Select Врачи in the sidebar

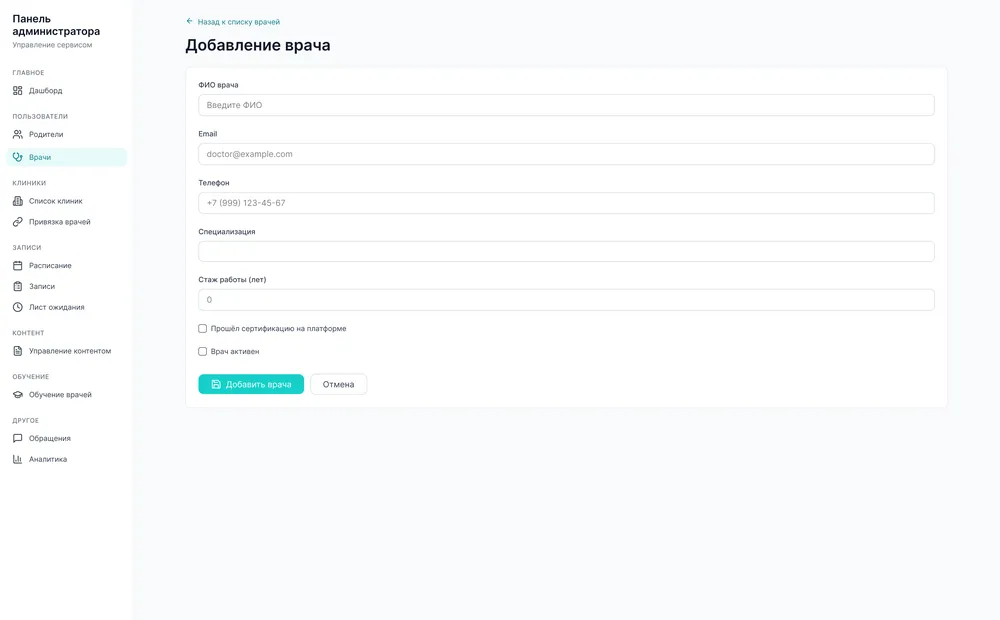click(x=66, y=157)
